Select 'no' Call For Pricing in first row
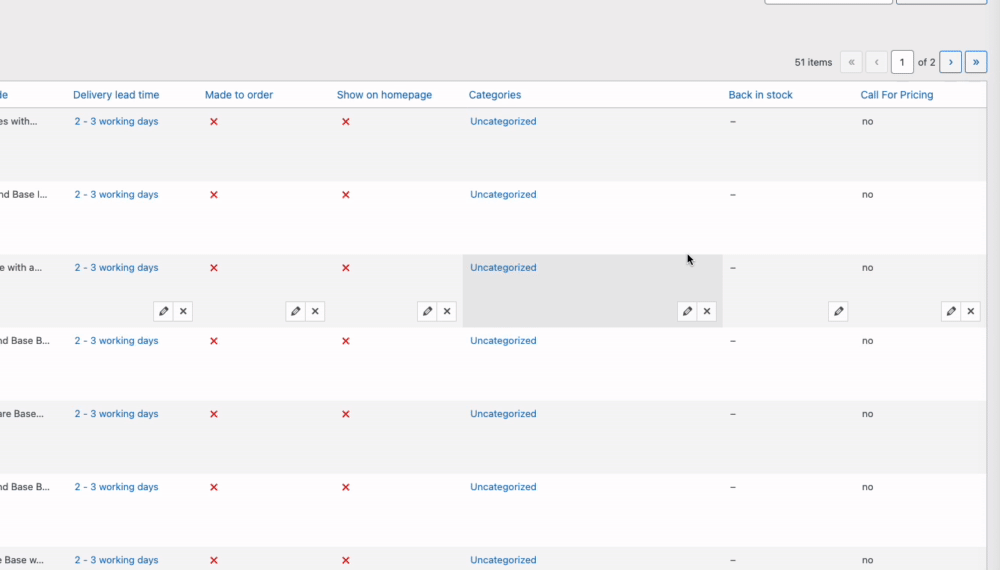The height and width of the screenshot is (570, 1000). point(867,121)
